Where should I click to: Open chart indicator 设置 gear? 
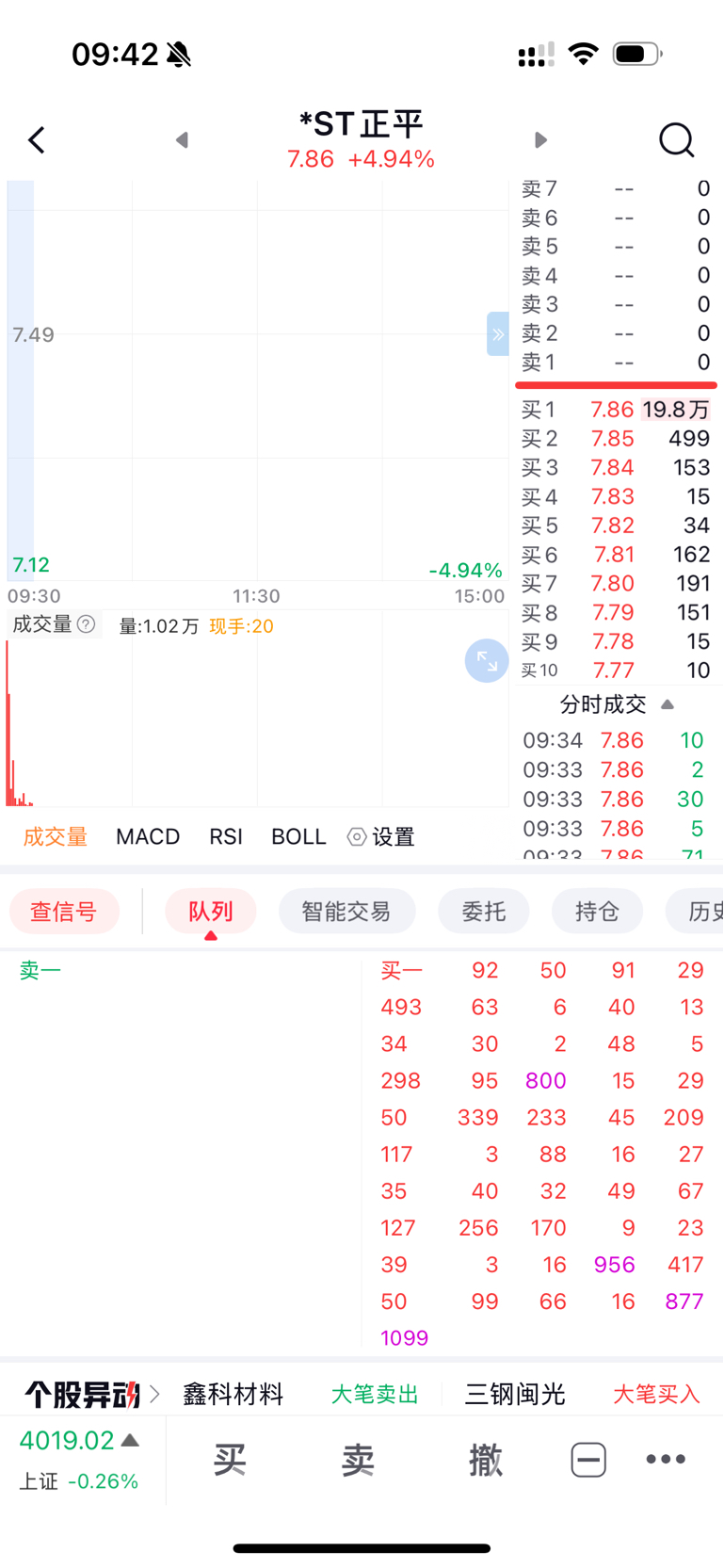coord(381,837)
